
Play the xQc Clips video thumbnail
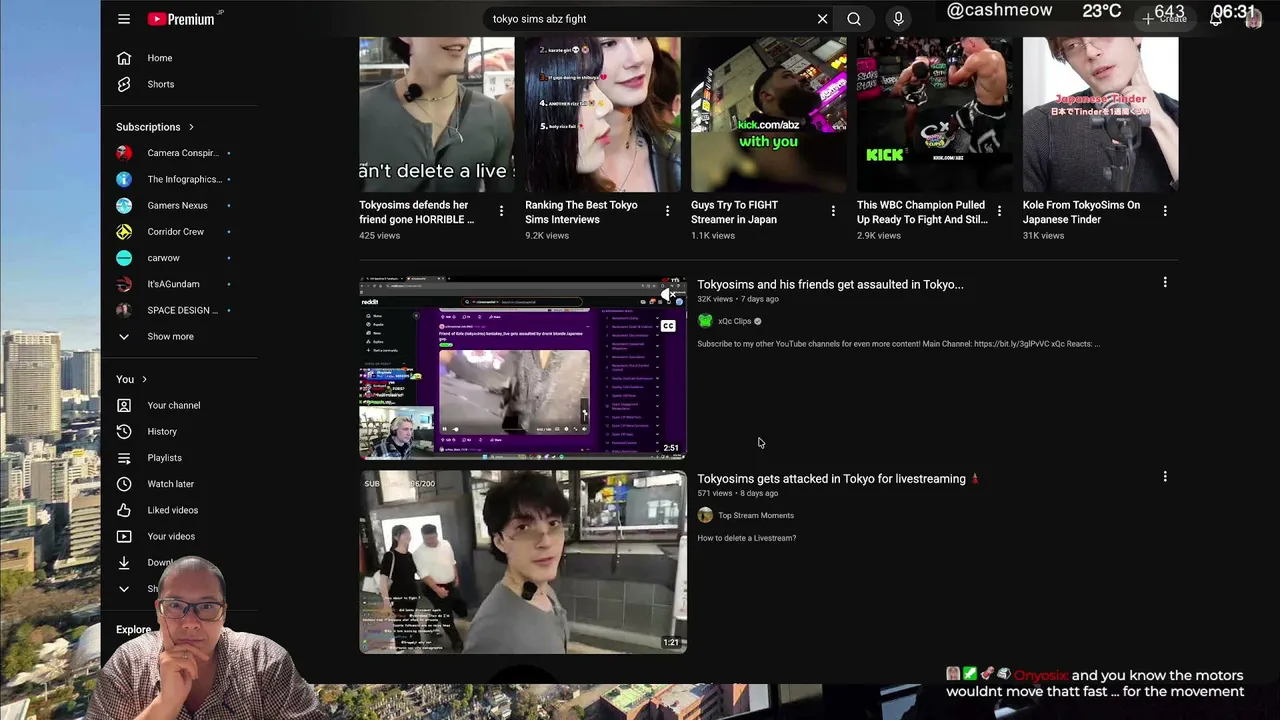[523, 368]
